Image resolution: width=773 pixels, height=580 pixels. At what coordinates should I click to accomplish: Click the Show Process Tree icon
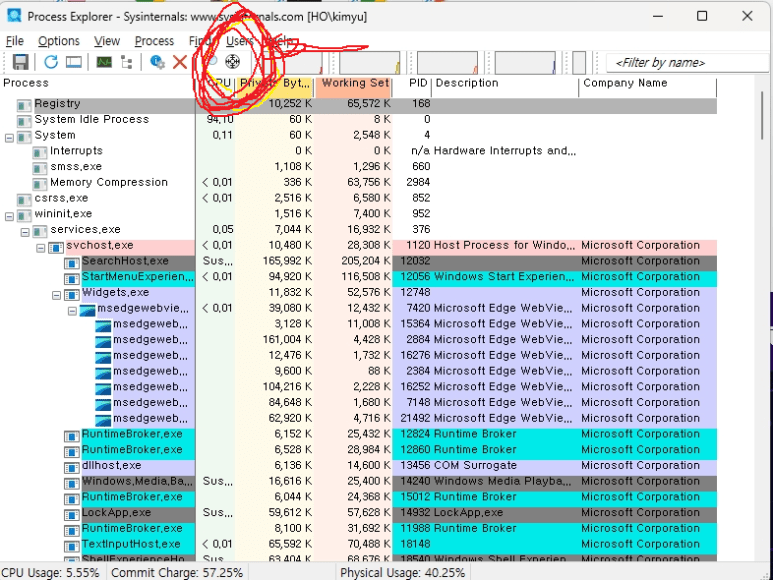127,62
